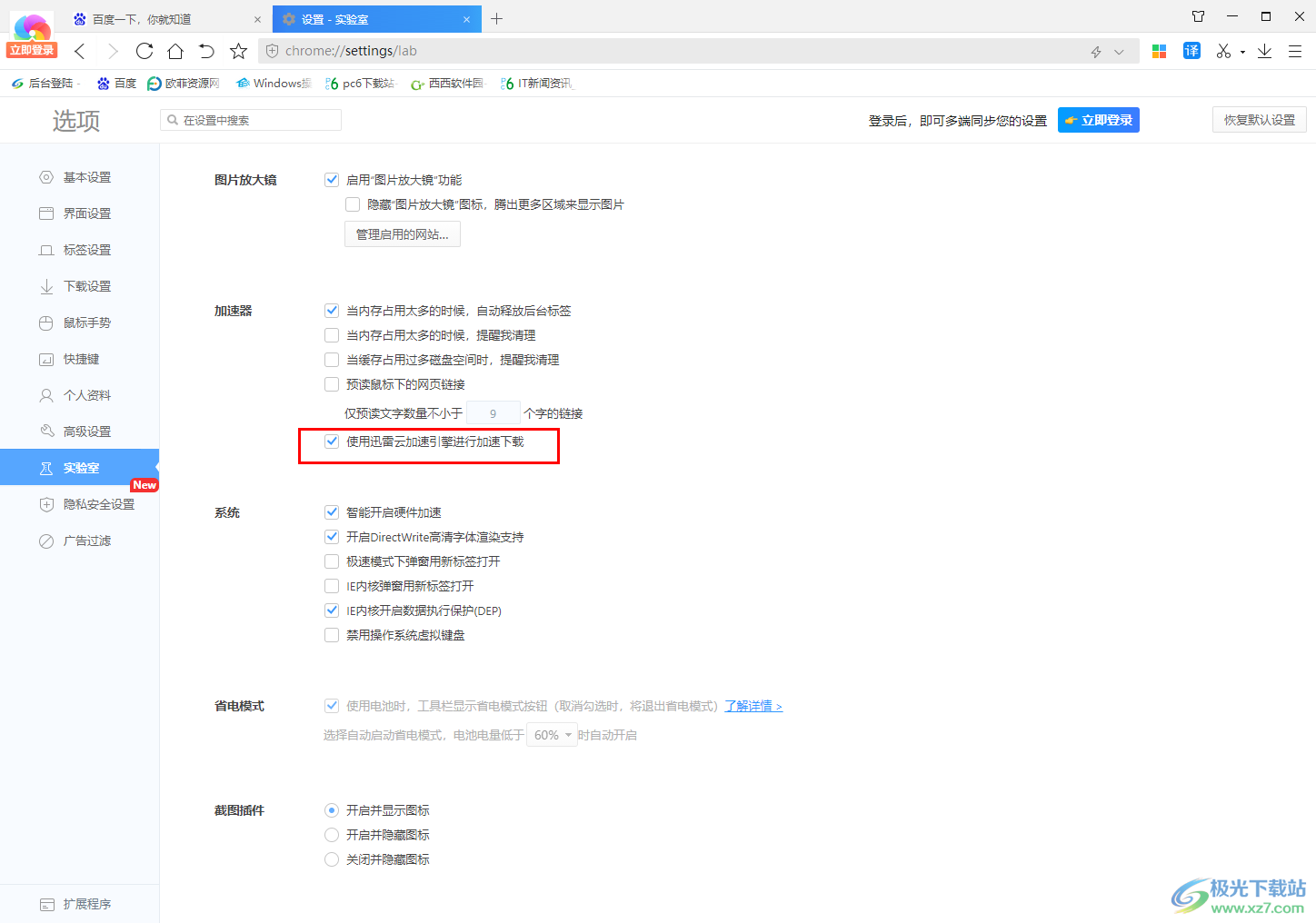Click the lightning speed-mode icon in address bar
Image resolution: width=1316 pixels, height=923 pixels.
pyautogui.click(x=1096, y=52)
